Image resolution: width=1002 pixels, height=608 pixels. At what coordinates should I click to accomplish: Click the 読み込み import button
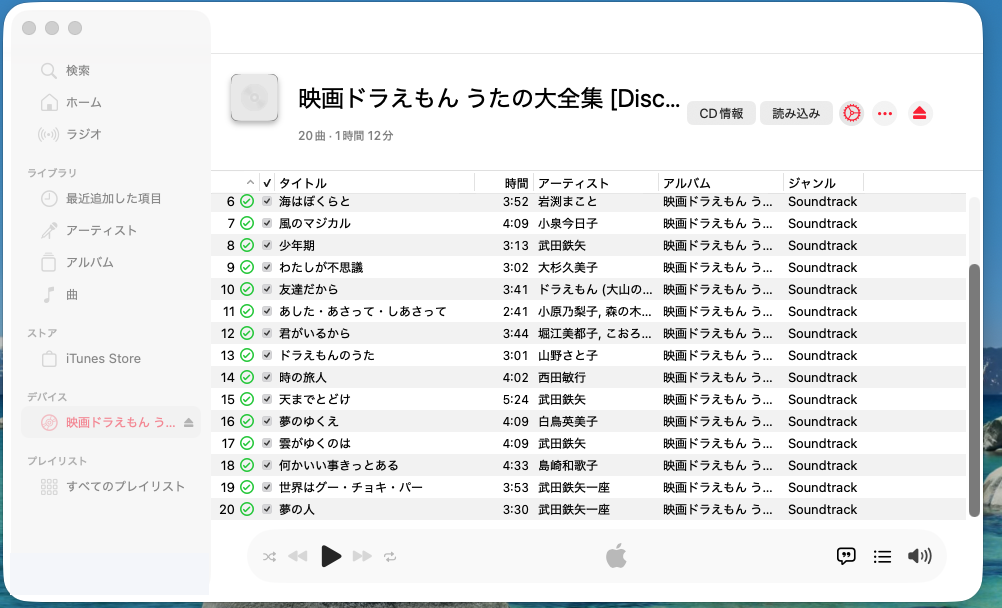[796, 113]
